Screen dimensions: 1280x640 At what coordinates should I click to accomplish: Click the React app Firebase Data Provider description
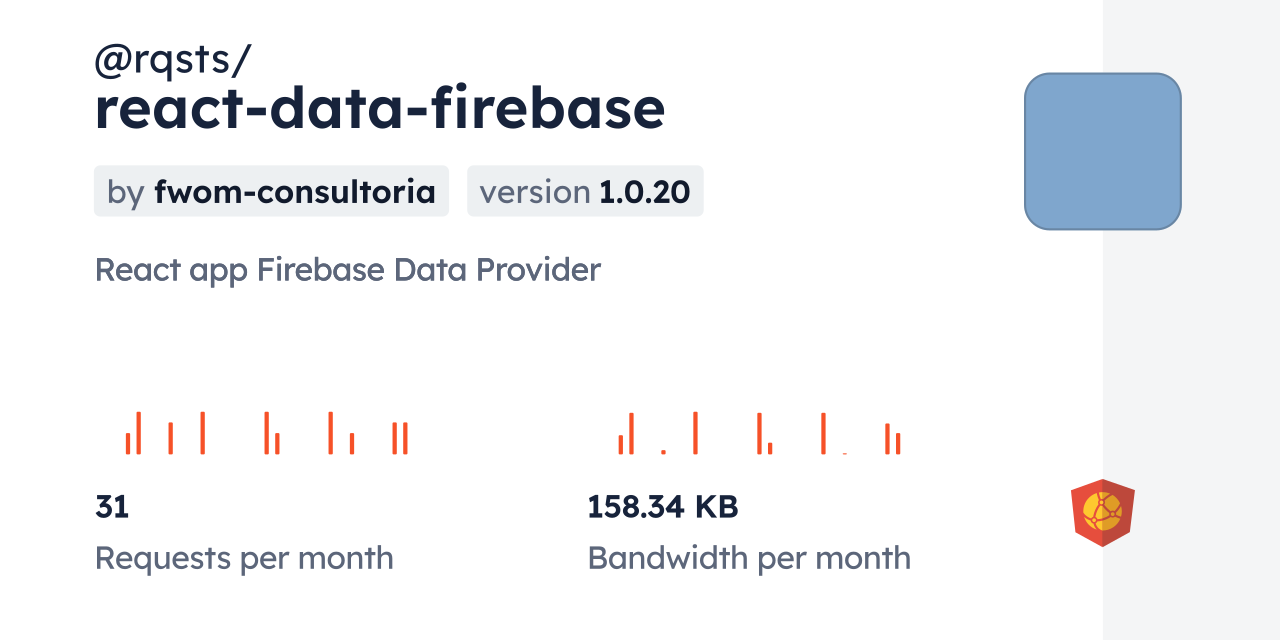pos(347,270)
